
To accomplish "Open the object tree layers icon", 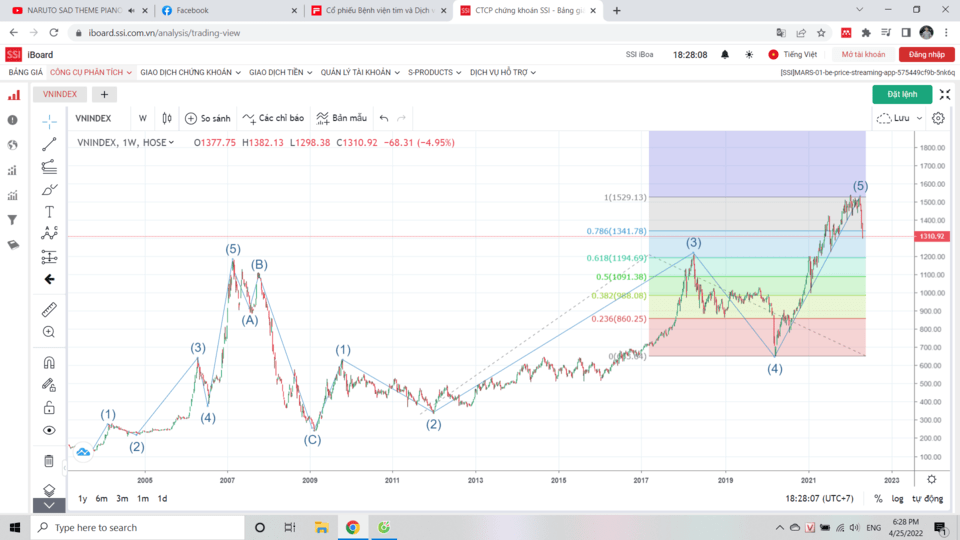I will 49,490.
